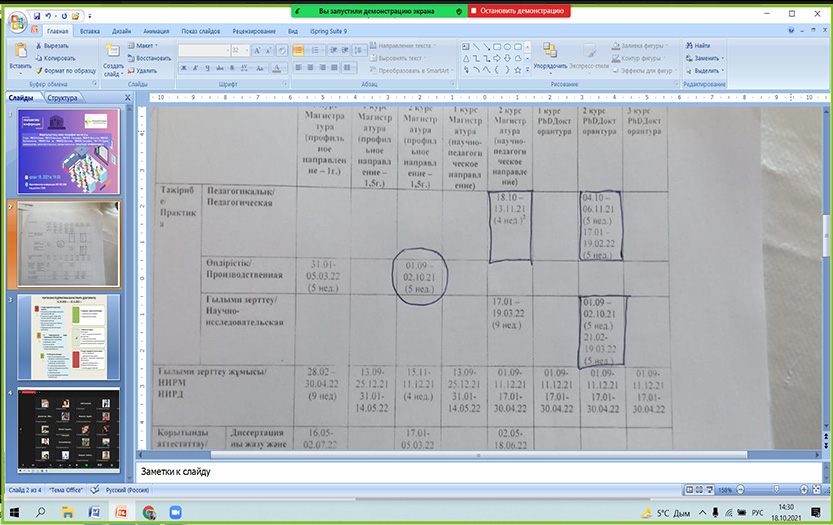Create a new slide (Создать слайд)
The width and height of the screenshot is (833, 525).
pyautogui.click(x=113, y=60)
